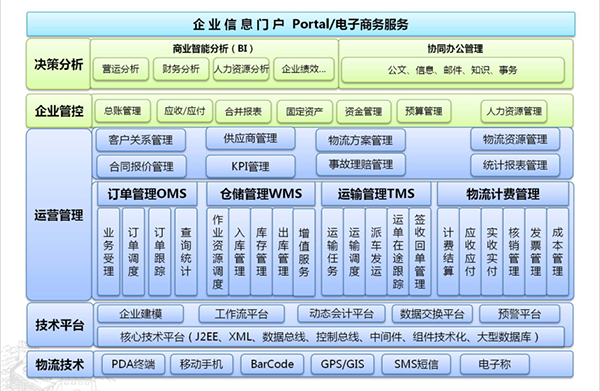Select the 运输任务 column

coord(333,252)
